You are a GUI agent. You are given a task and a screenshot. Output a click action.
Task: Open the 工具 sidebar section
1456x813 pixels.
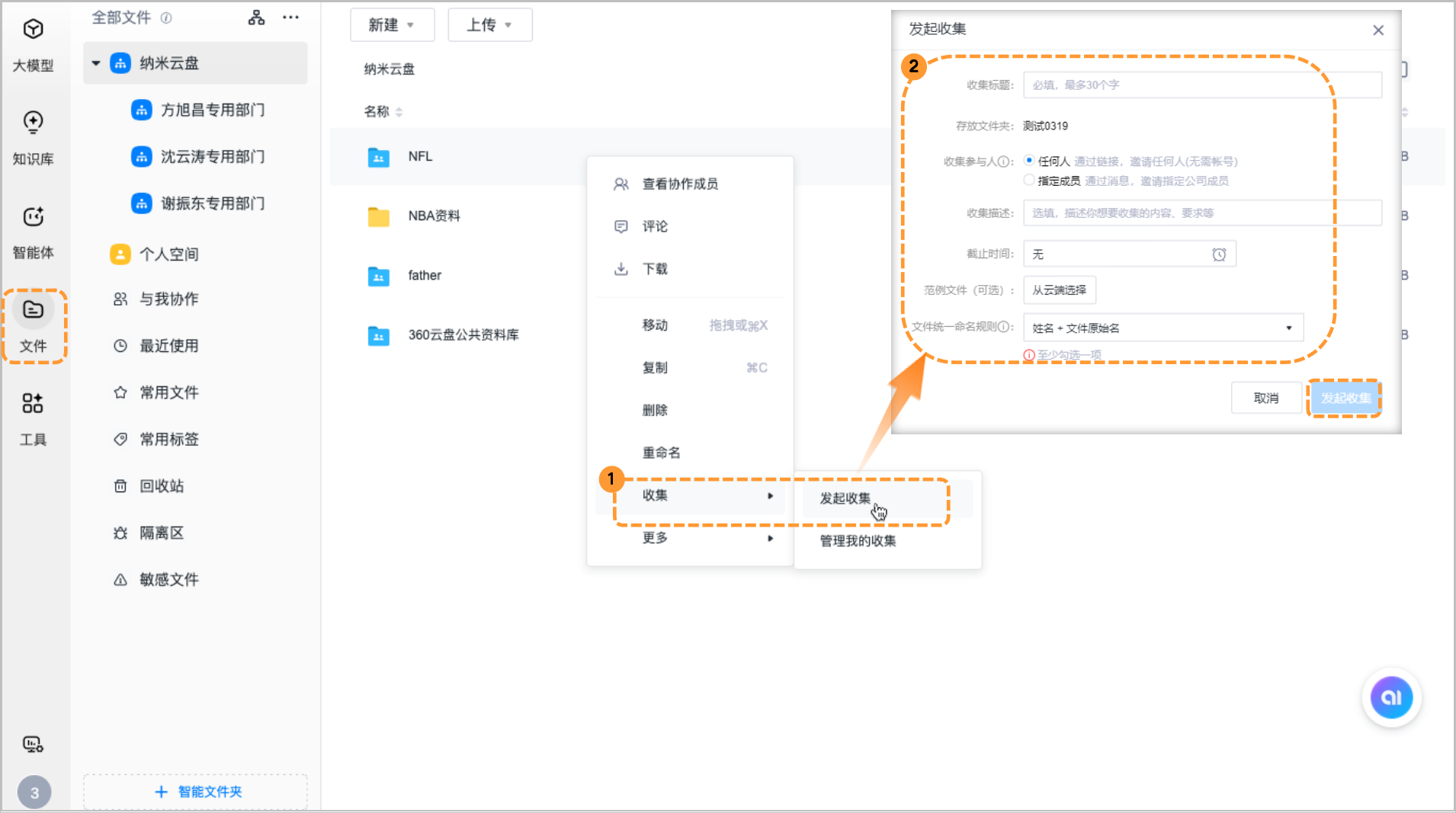(x=34, y=419)
